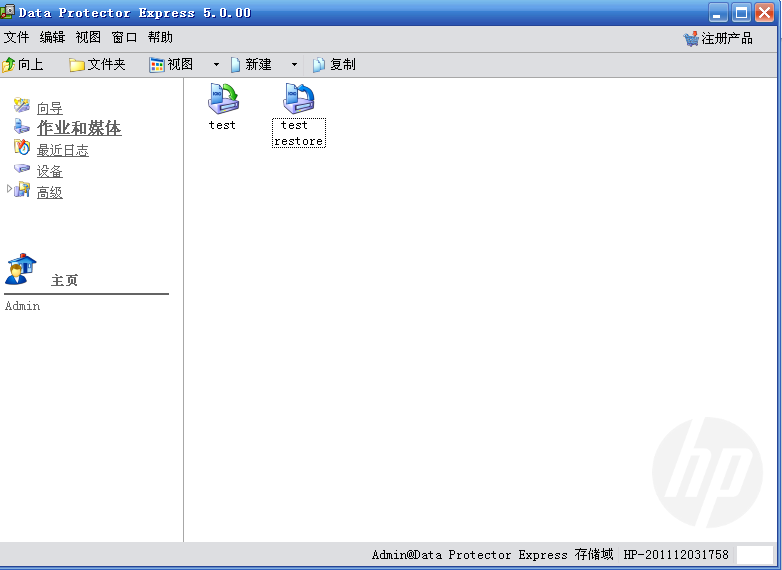Viewport: 782px width, 570px height.
Task: Click the 视图 toolbar grid icon
Action: click(x=157, y=65)
